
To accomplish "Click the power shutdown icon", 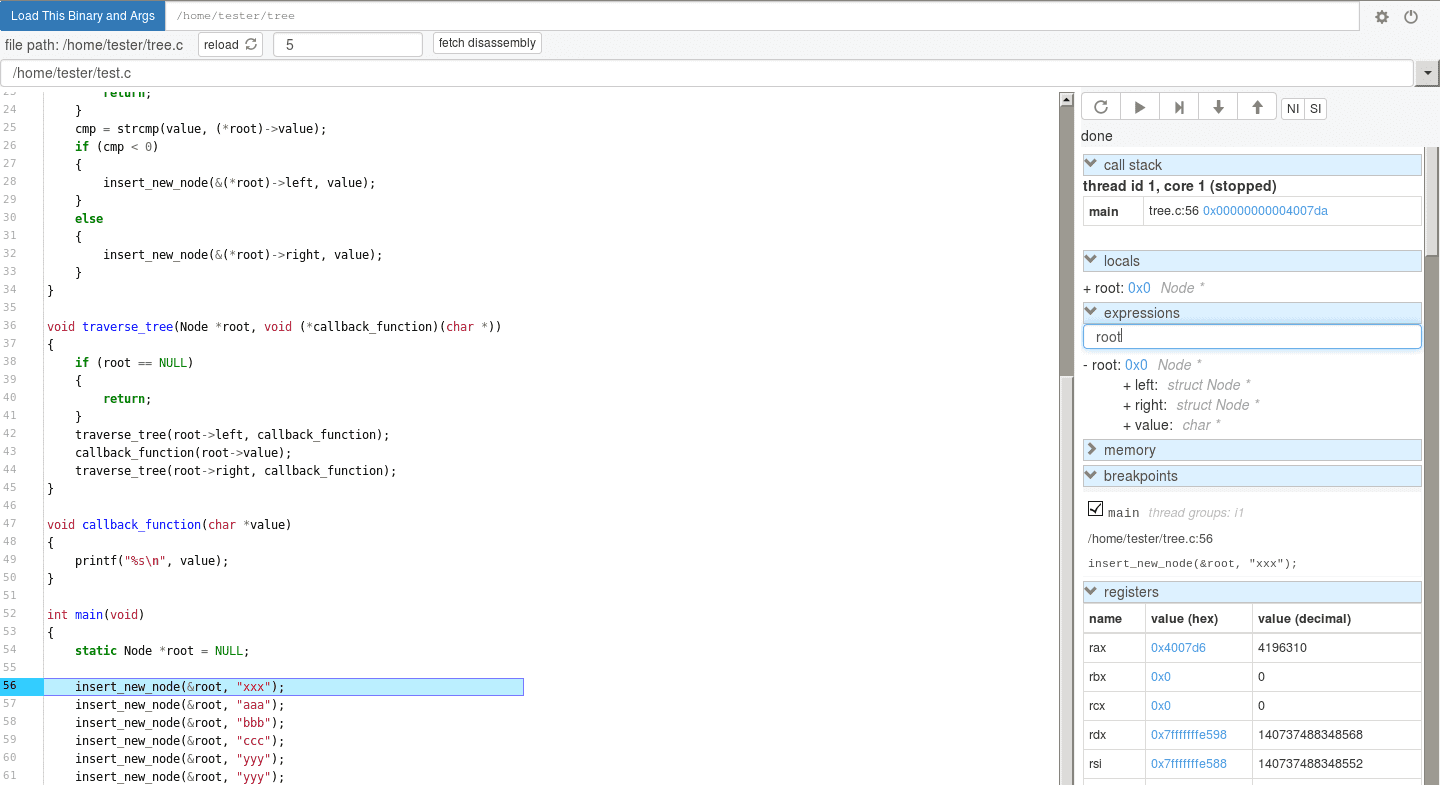I will pos(1411,17).
